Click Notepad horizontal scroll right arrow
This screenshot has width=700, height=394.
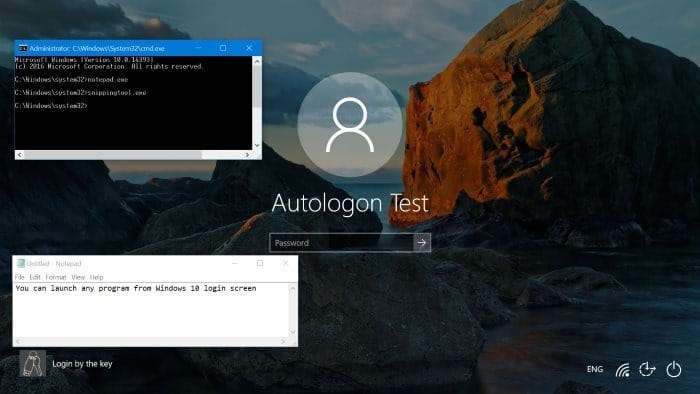pos(283,342)
